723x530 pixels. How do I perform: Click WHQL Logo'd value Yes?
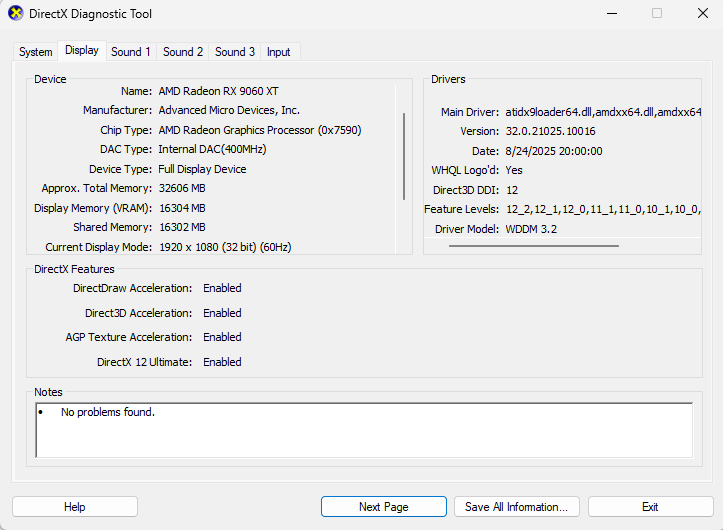tap(514, 170)
